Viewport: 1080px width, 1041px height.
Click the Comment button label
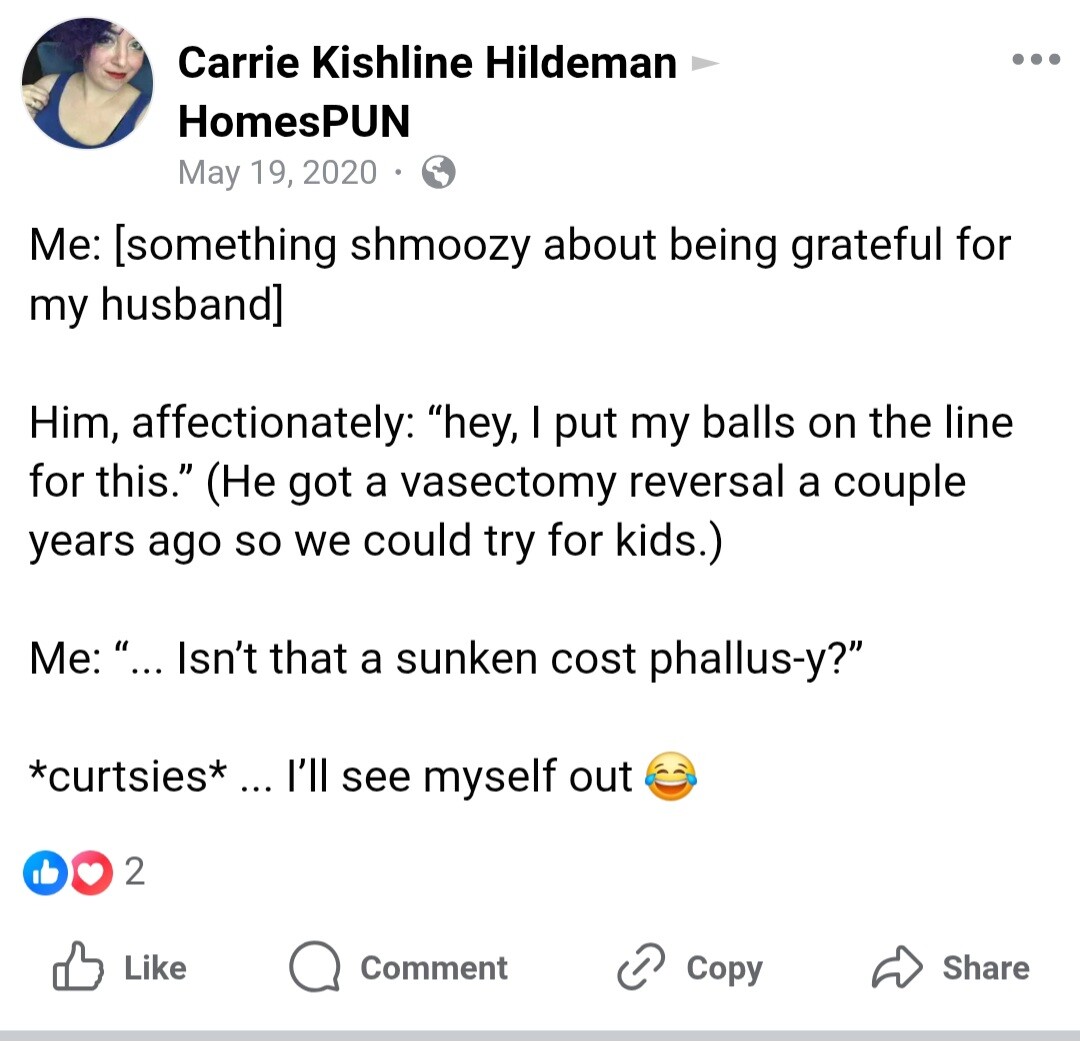434,968
